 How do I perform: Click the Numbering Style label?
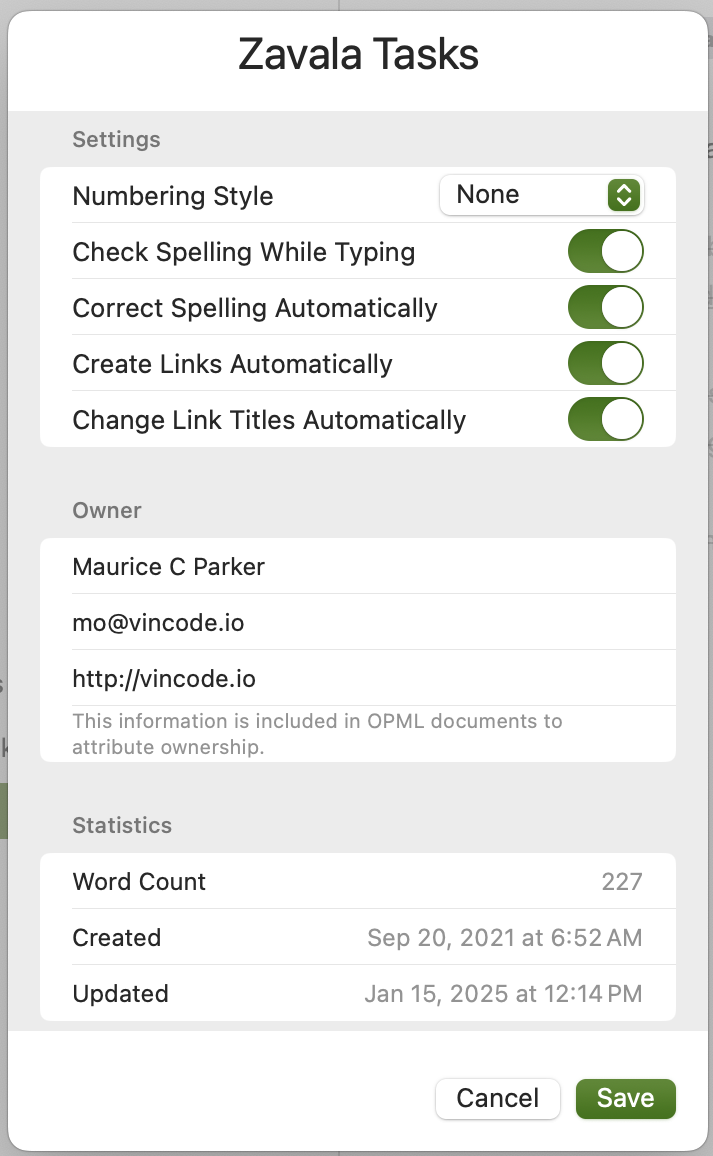point(173,196)
